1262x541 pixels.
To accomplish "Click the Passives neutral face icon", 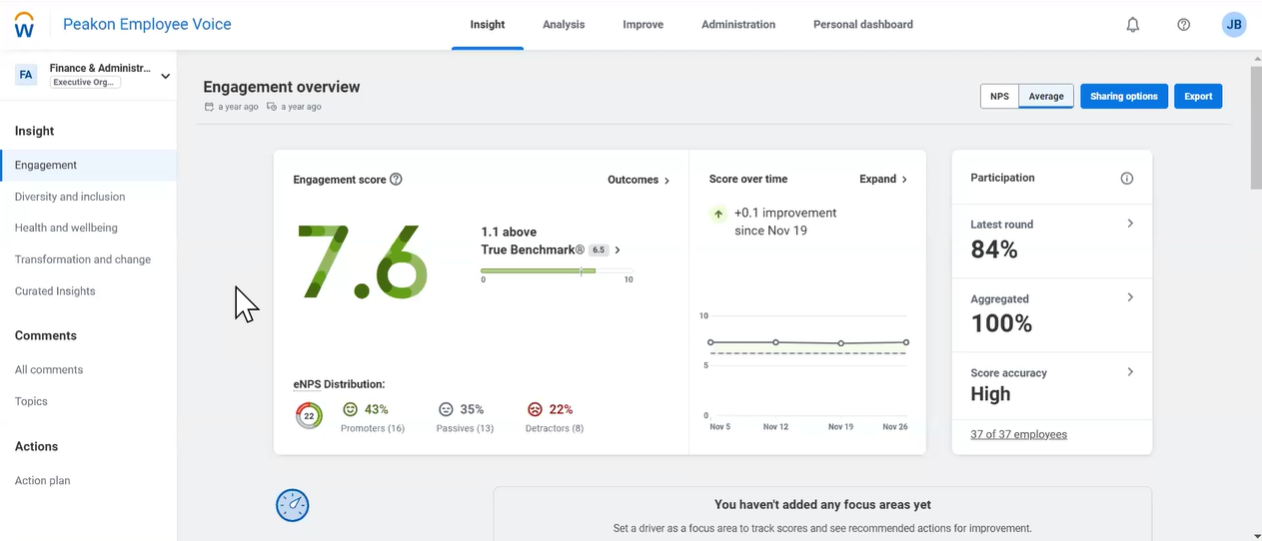I will (446, 410).
